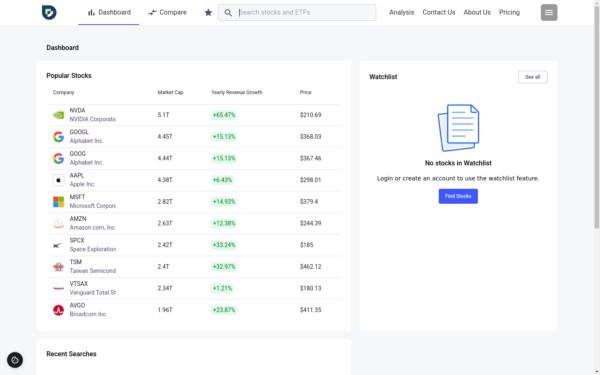The image size is (600, 375).
Task: Click the $411.35 price value
Action: pos(310,310)
